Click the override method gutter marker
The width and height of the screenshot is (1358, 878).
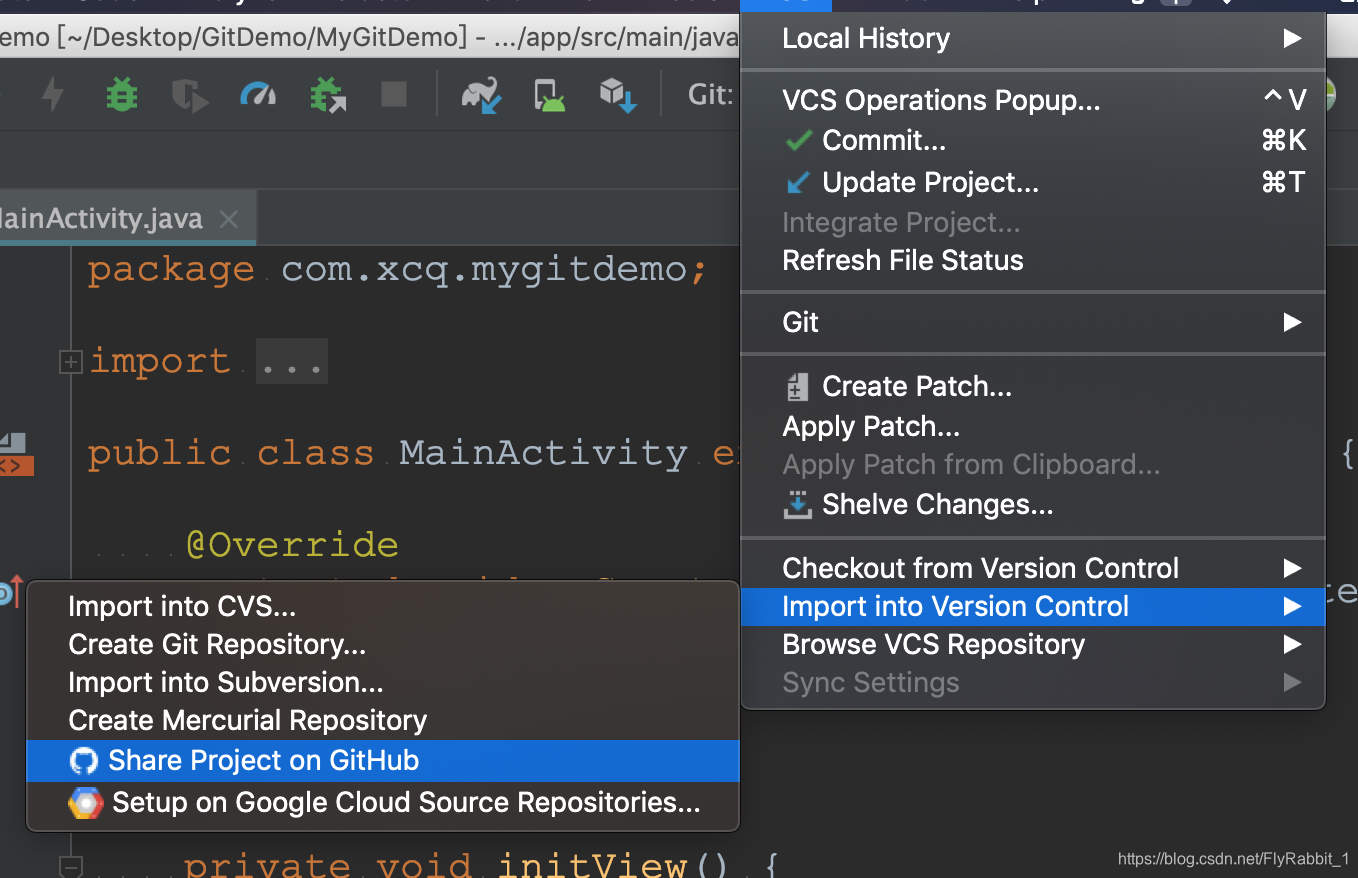pos(9,592)
